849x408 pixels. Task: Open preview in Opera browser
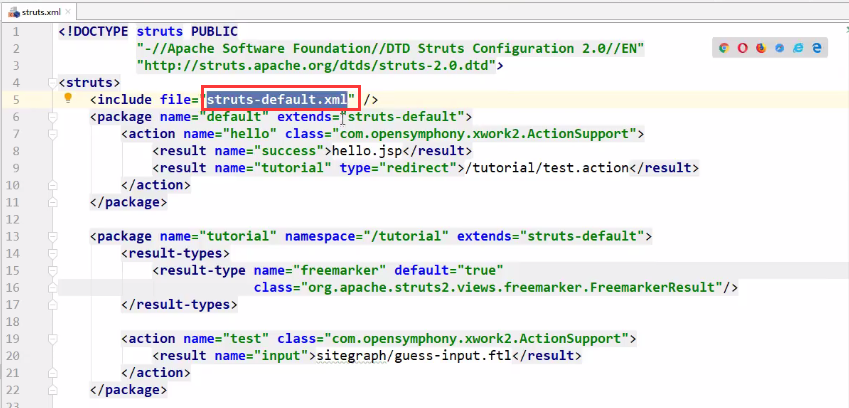click(x=742, y=48)
